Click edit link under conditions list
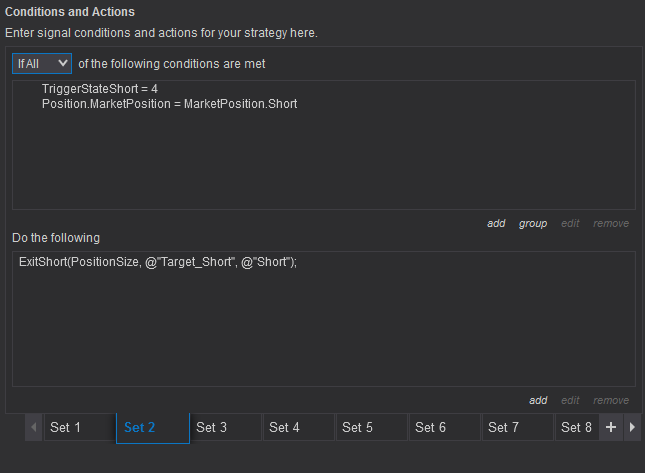The width and height of the screenshot is (645, 473). pos(570,223)
